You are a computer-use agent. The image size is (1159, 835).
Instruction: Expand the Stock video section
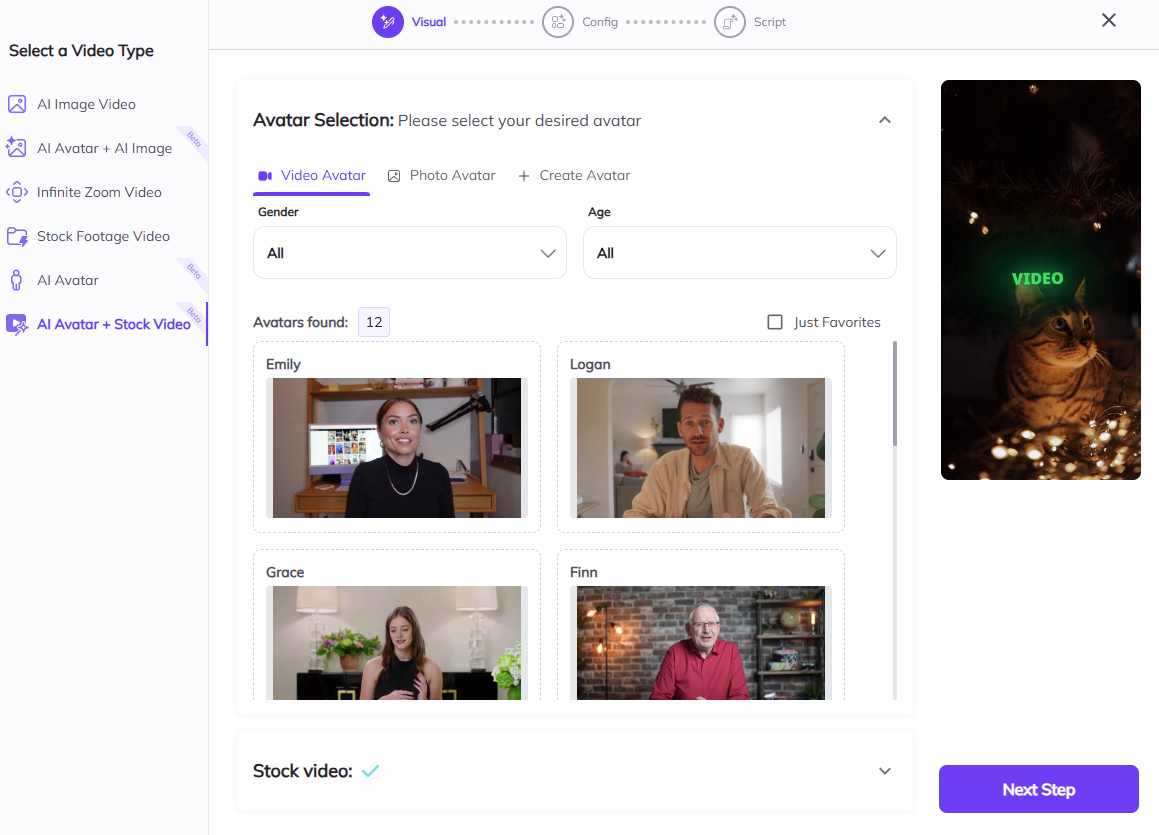pyautogui.click(x=885, y=771)
